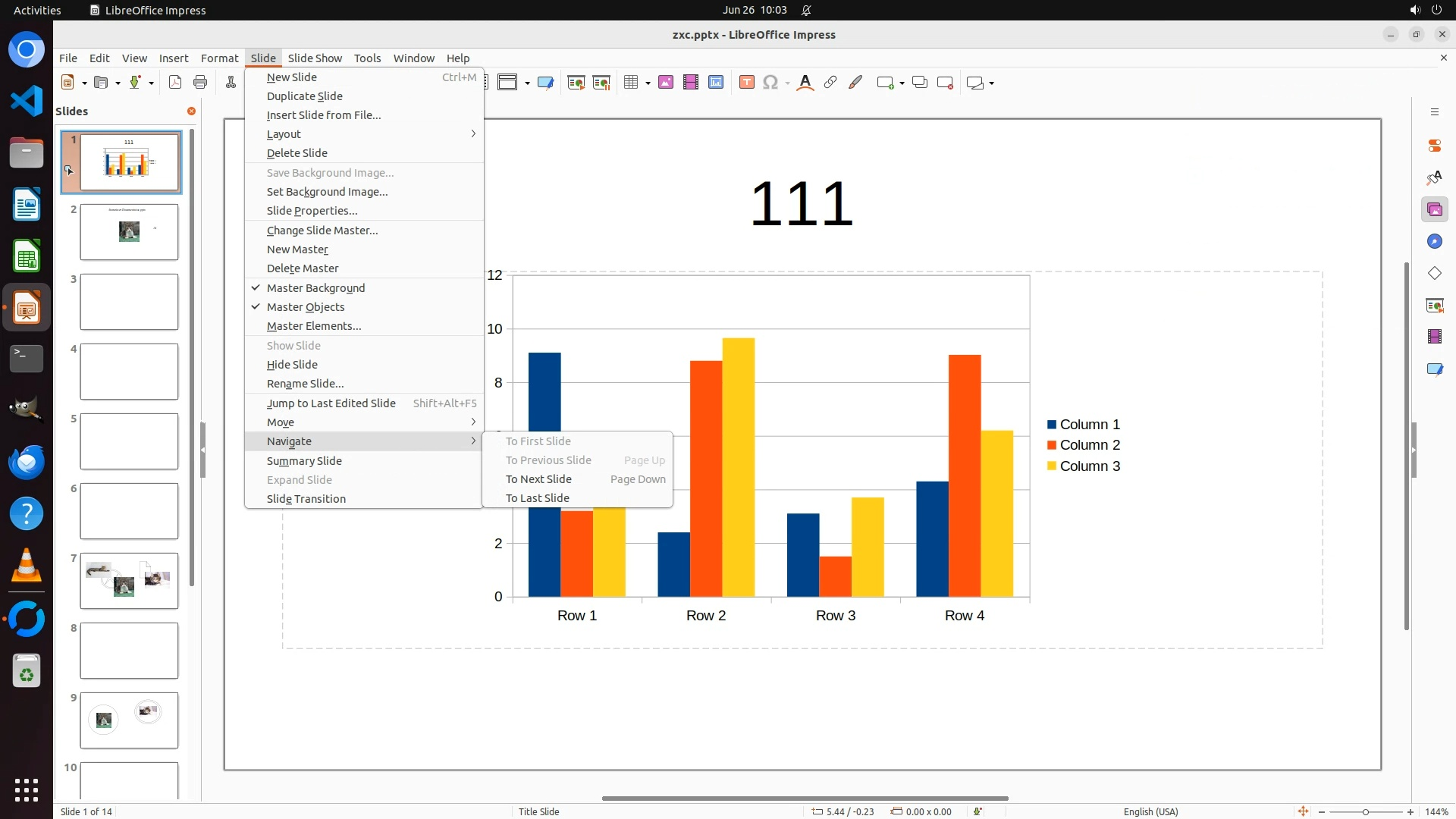Click the Start from First Slide icon

[576, 83]
